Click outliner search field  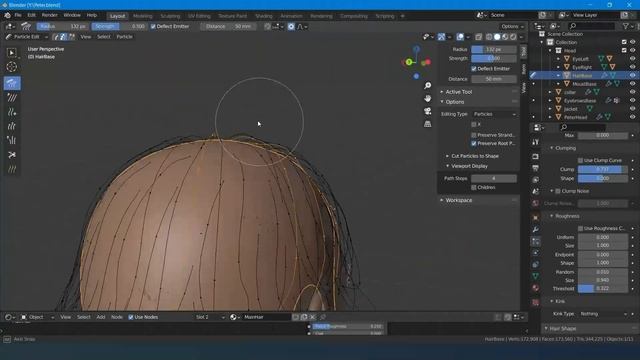tap(592, 26)
